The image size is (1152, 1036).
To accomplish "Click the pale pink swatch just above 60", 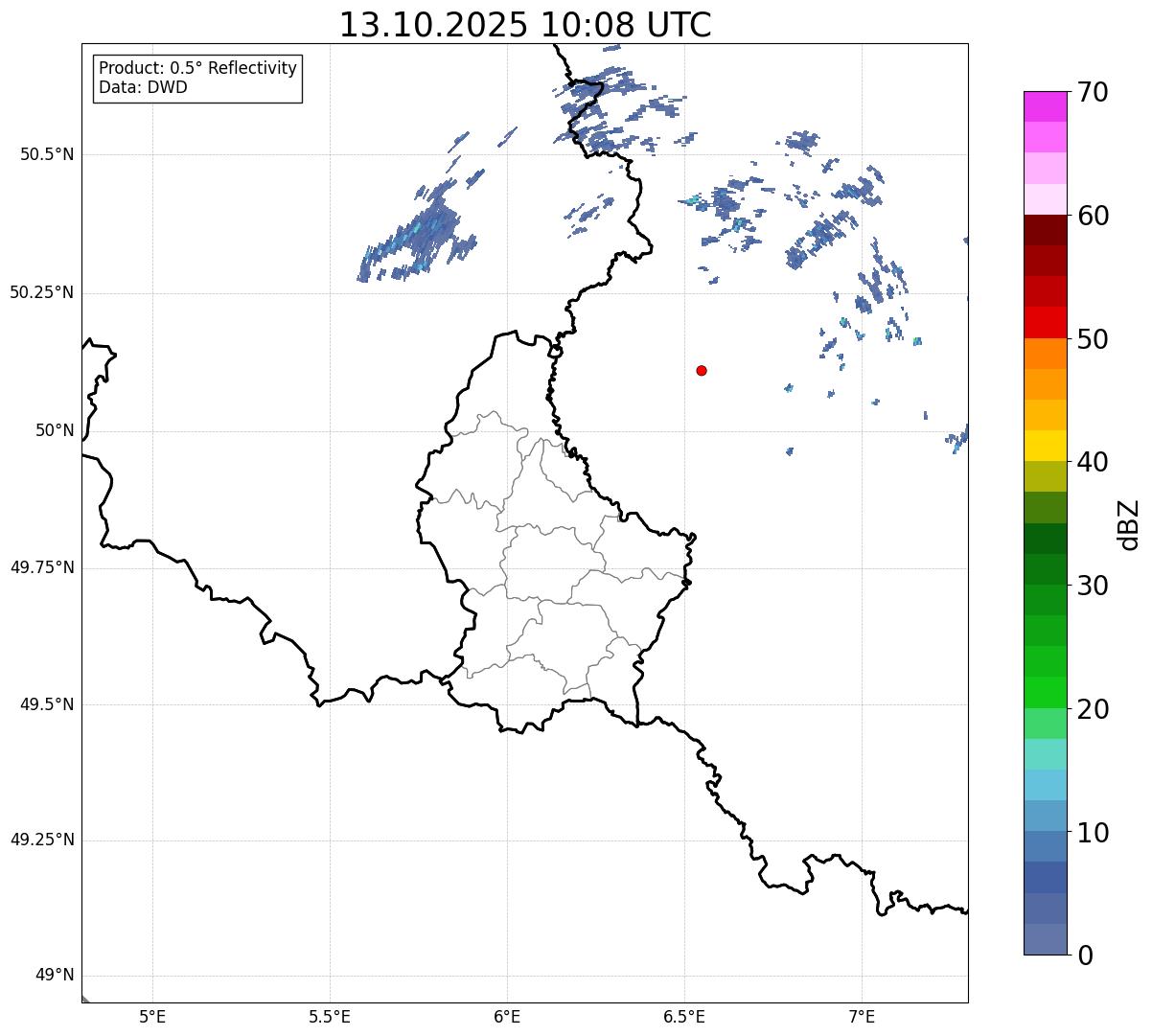I will coord(1046,199).
